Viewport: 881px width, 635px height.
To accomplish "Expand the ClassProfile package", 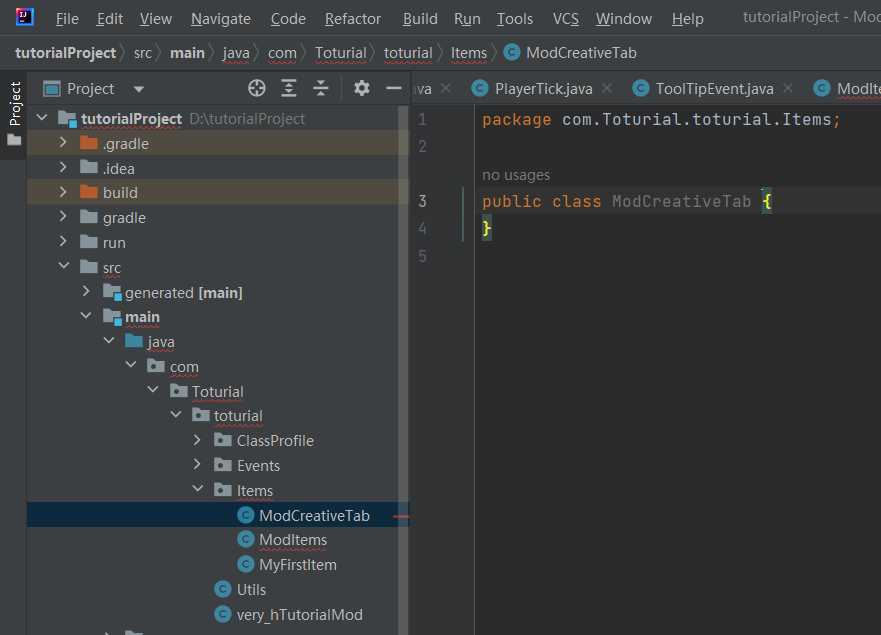I will pyautogui.click(x=197, y=440).
